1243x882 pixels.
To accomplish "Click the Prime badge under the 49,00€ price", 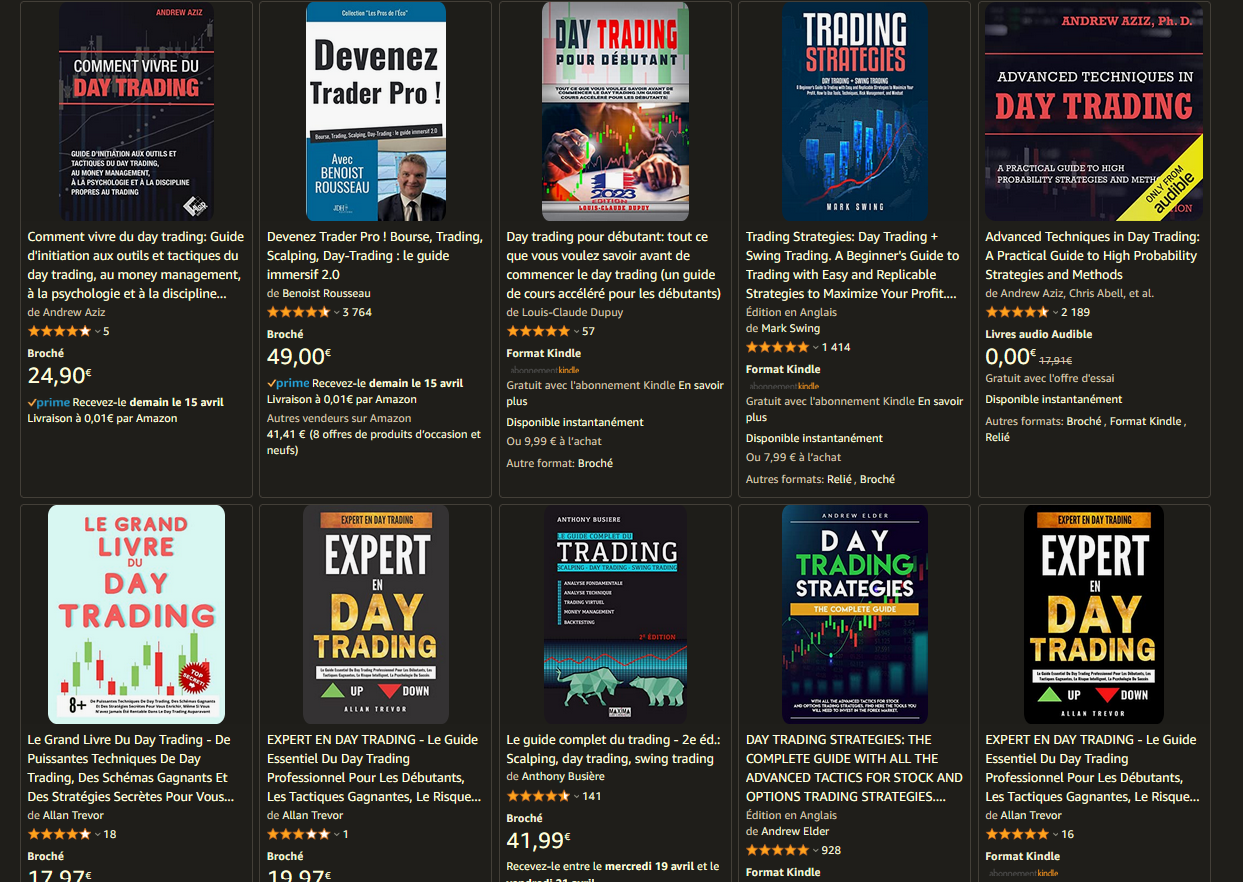I will pyautogui.click(x=288, y=383).
